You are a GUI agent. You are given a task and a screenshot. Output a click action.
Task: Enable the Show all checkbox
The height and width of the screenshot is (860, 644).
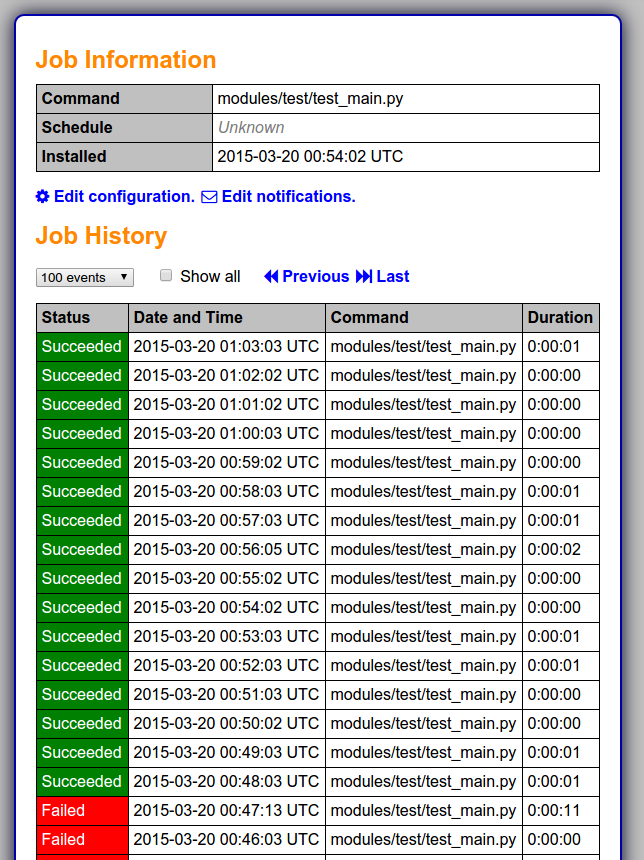(166, 275)
